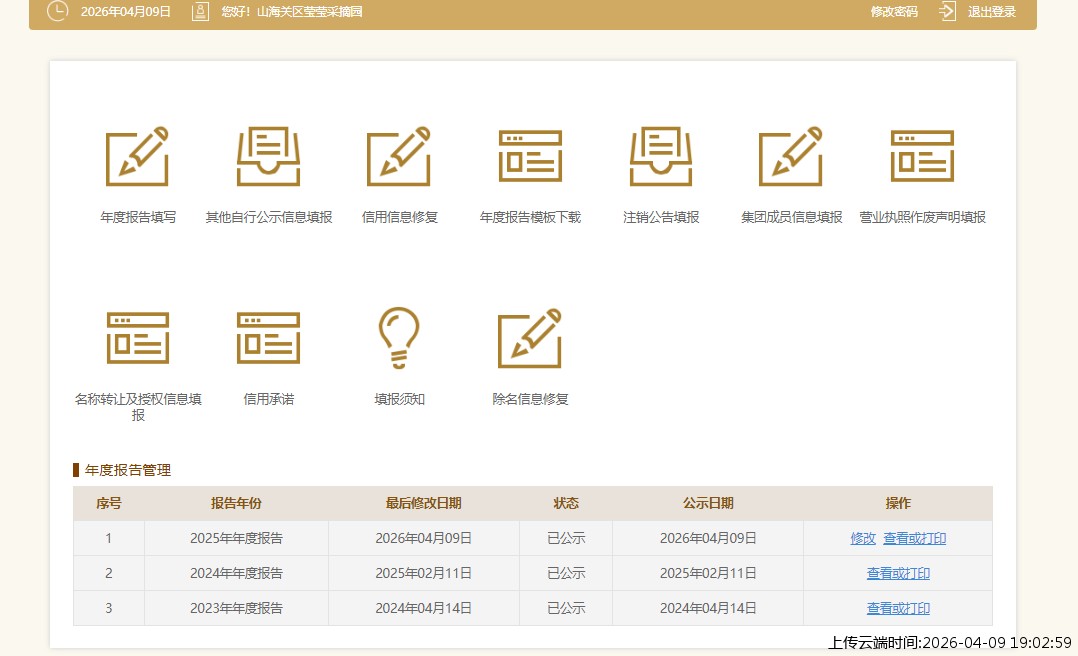Click the user badge icon near the greeting
The image size is (1078, 656).
click(199, 12)
